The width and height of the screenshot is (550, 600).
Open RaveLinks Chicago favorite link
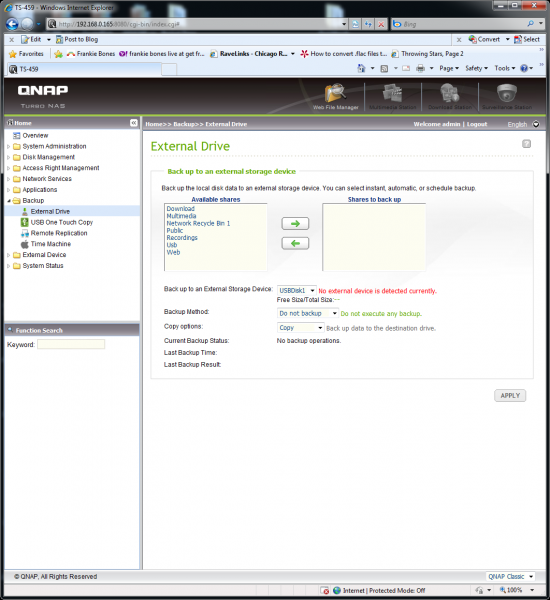[249, 54]
